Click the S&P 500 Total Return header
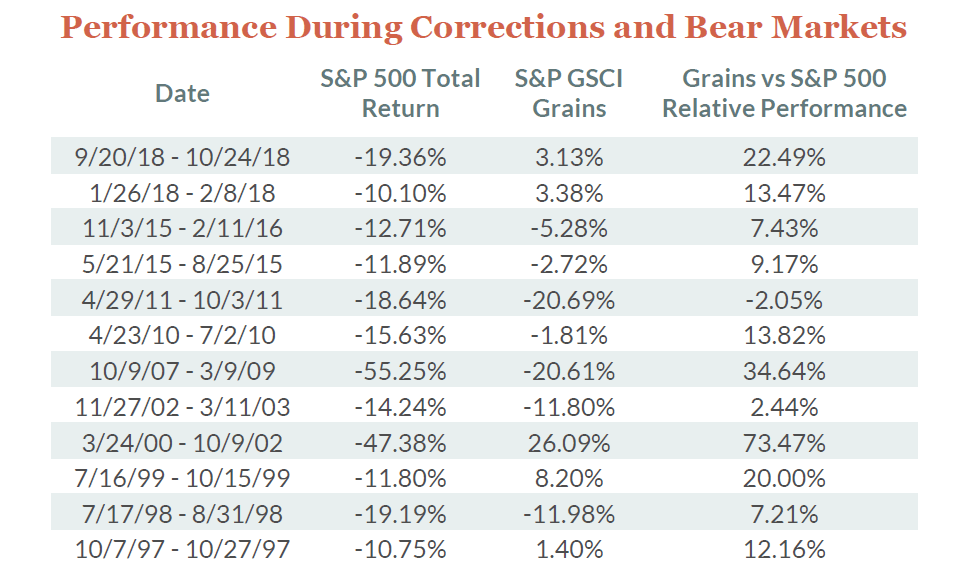This screenshot has width=958, height=588. click(x=400, y=93)
